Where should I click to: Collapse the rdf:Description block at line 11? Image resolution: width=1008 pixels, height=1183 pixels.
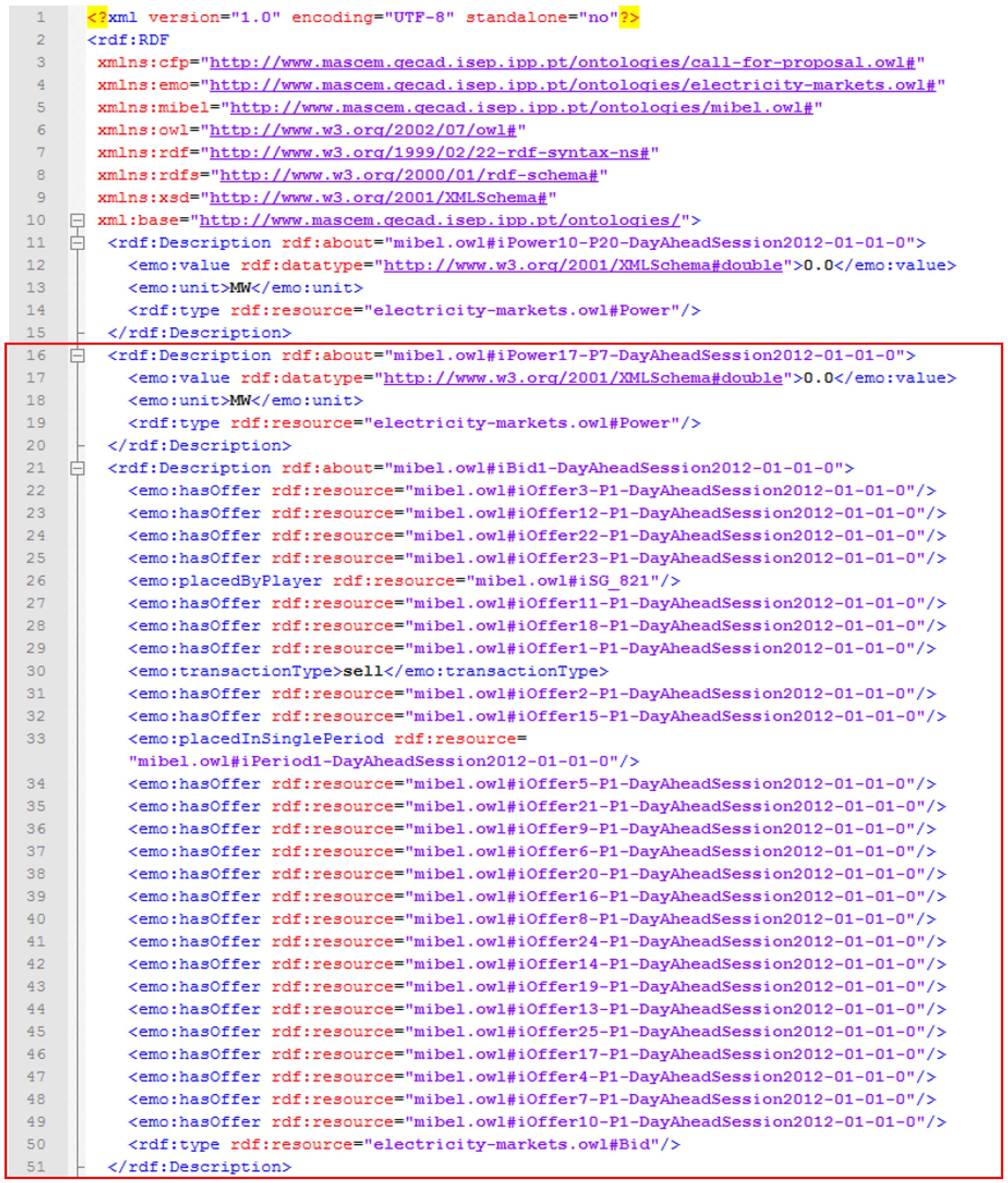click(x=77, y=243)
